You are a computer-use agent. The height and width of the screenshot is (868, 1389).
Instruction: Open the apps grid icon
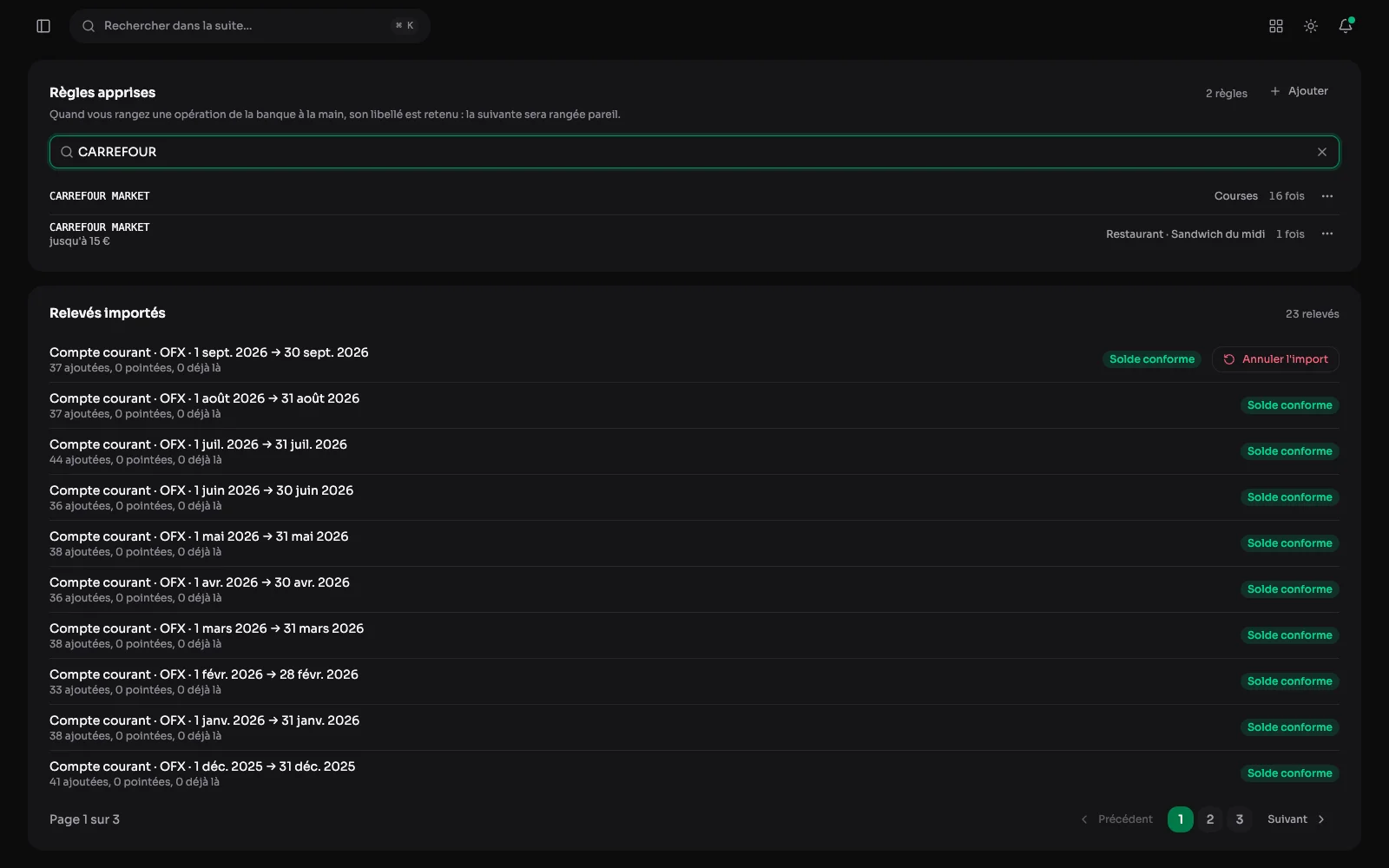(x=1276, y=26)
